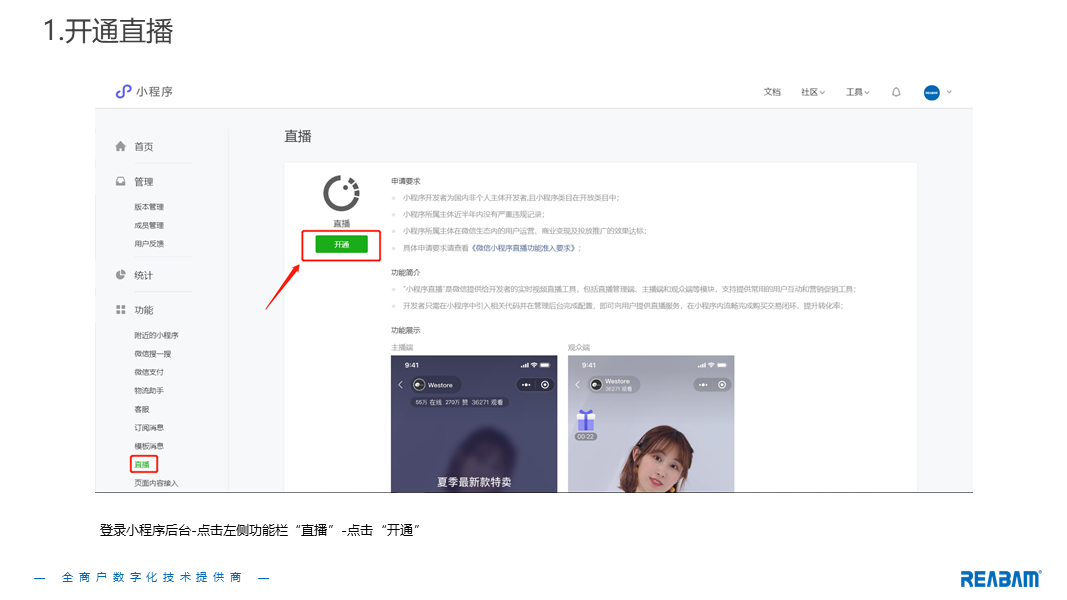Screen dimensions: 1067x600
Task: Open 订阅消息 in the sidebar
Action: [x=149, y=428]
